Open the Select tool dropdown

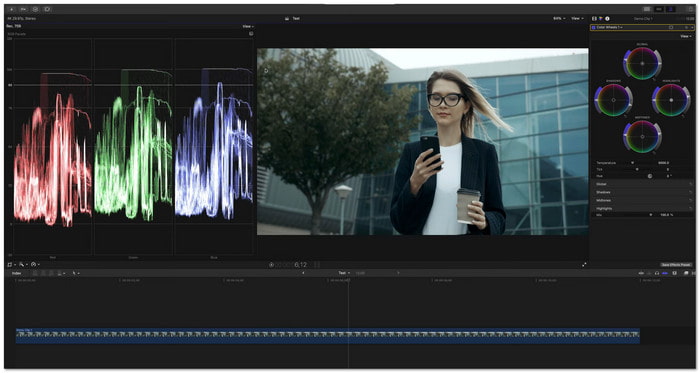75,273
